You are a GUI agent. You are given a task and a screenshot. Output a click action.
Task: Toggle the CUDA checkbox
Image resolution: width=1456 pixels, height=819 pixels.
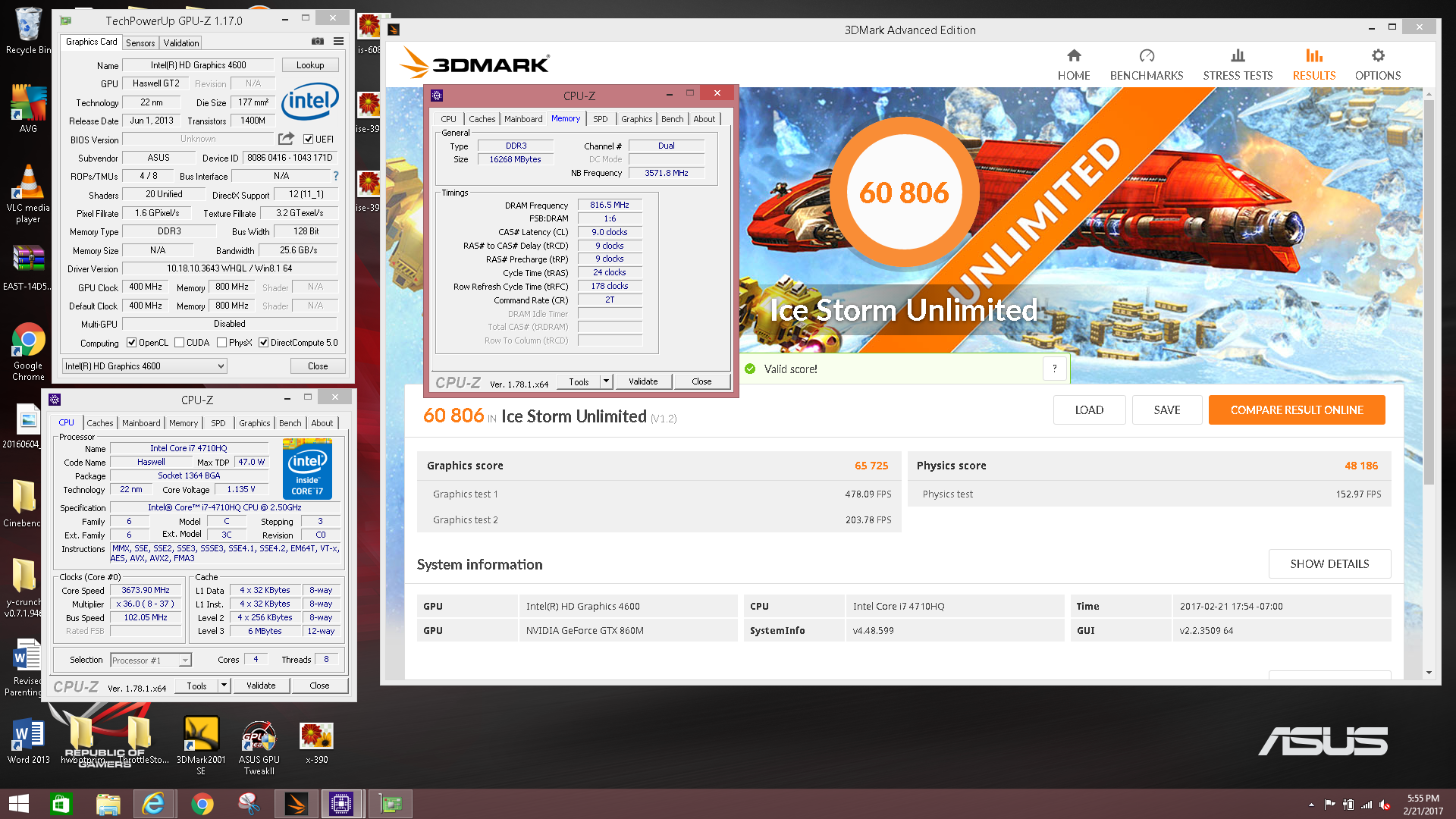tap(180, 343)
